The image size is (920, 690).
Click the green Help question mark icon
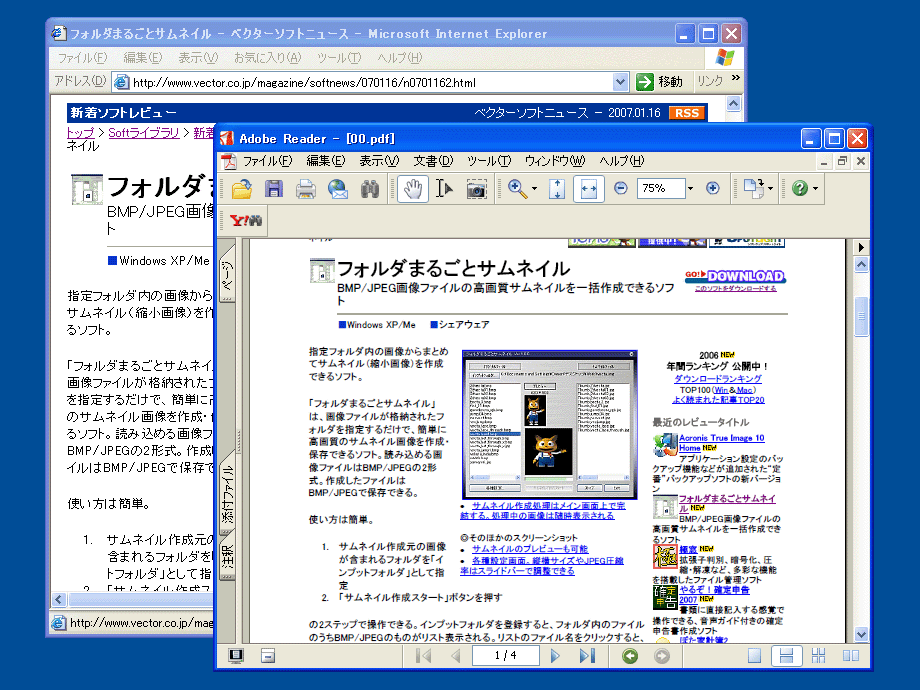pyautogui.click(x=800, y=188)
